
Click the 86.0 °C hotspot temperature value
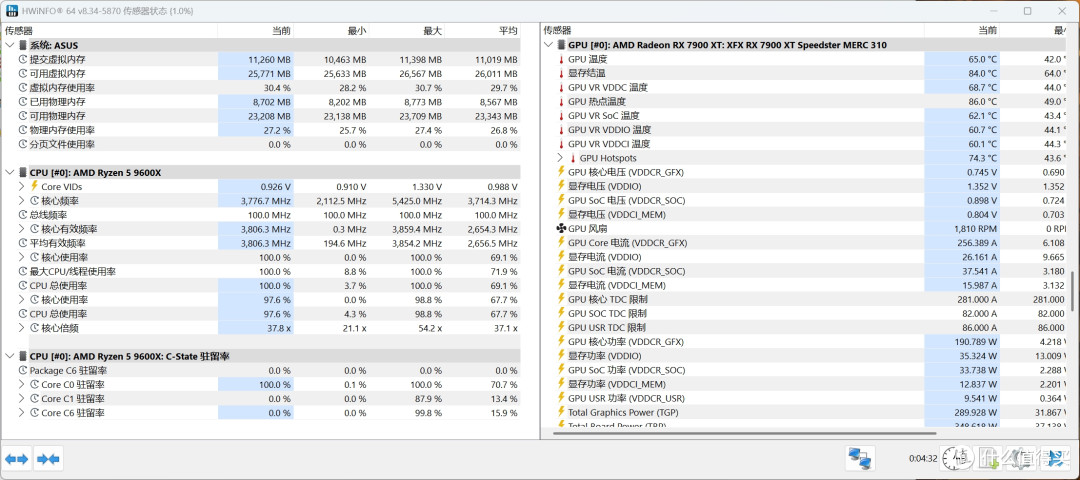tap(983, 101)
